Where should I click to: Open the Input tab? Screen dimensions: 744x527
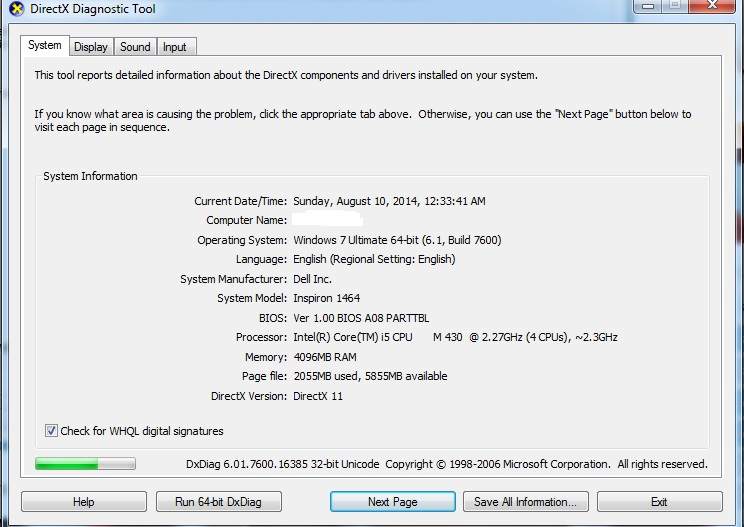pos(175,47)
